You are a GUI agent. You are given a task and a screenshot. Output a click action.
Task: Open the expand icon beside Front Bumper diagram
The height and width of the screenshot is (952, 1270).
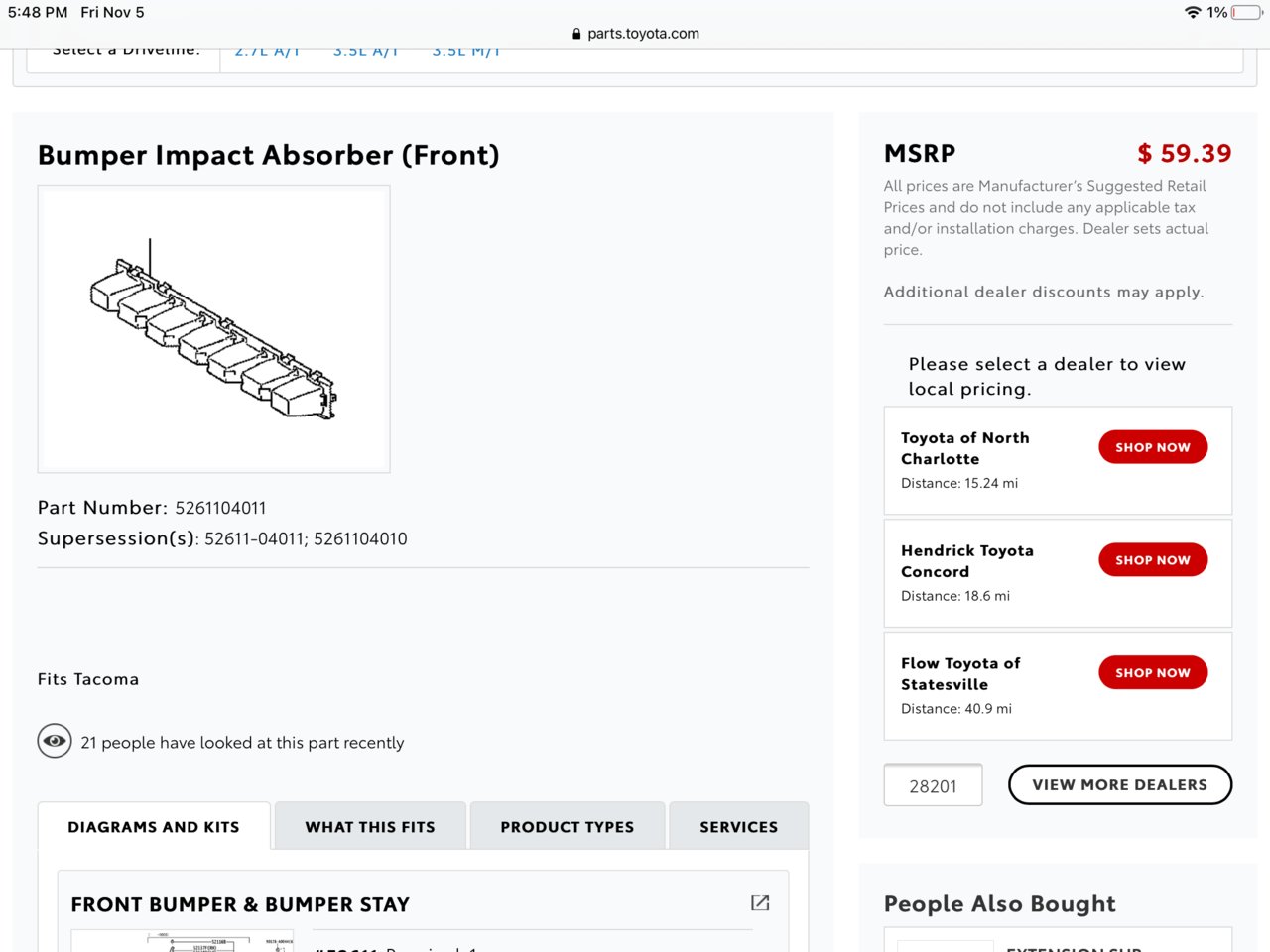(x=760, y=902)
